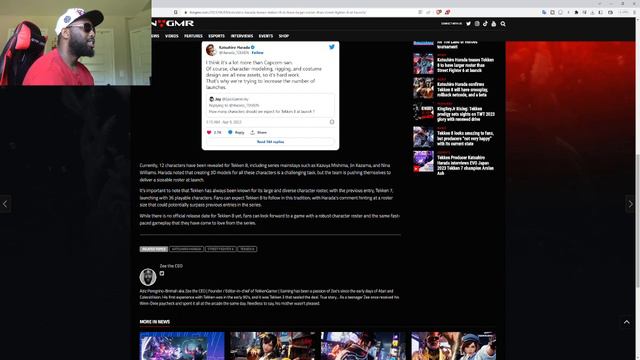Click the tweet's Share arrow icon
The image size is (640, 360).
[252, 132]
